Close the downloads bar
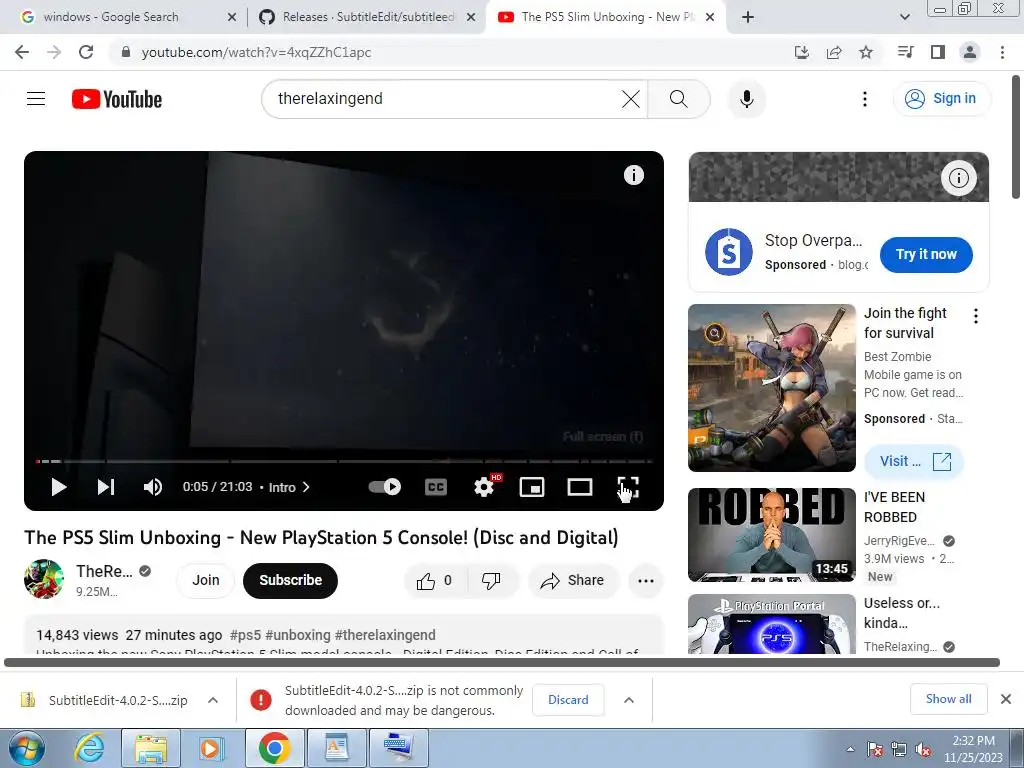The image size is (1024, 768). [x=1006, y=699]
